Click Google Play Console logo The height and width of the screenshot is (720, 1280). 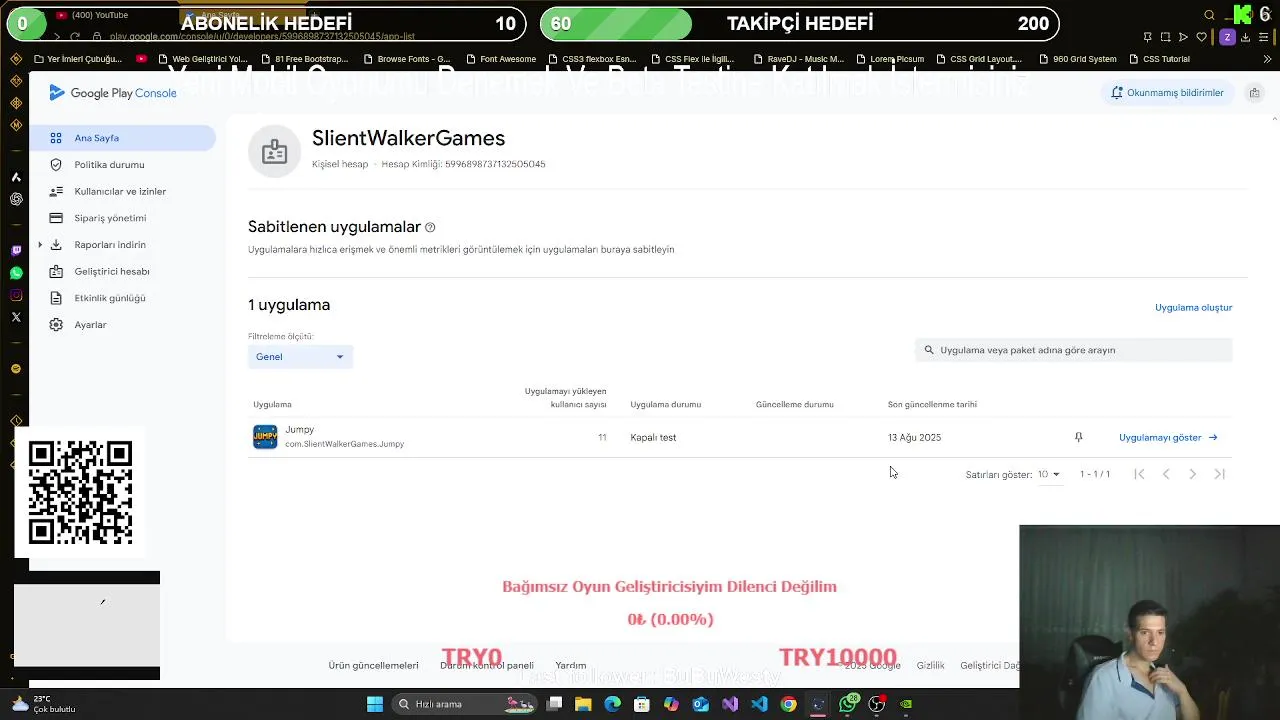coord(113,93)
